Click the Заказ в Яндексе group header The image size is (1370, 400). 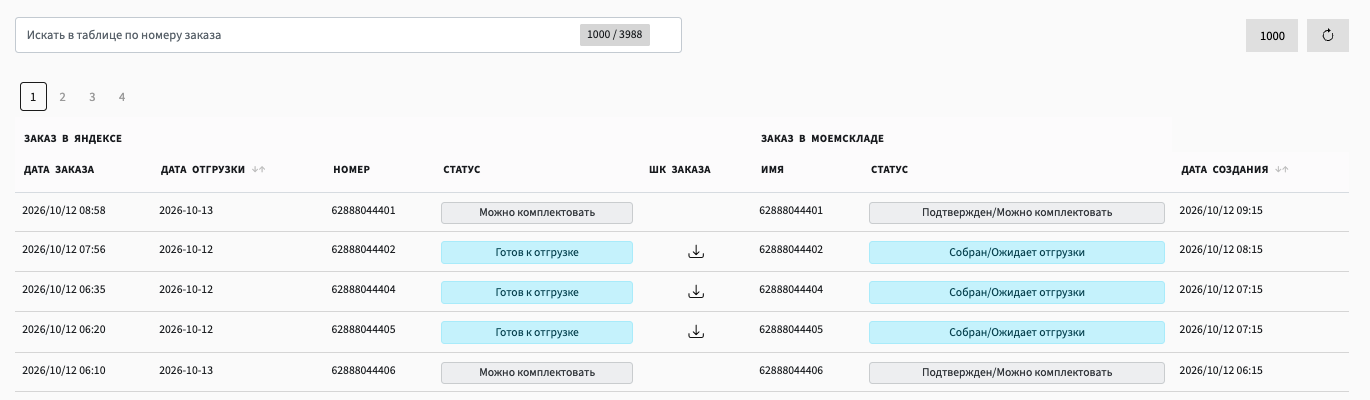(x=73, y=138)
